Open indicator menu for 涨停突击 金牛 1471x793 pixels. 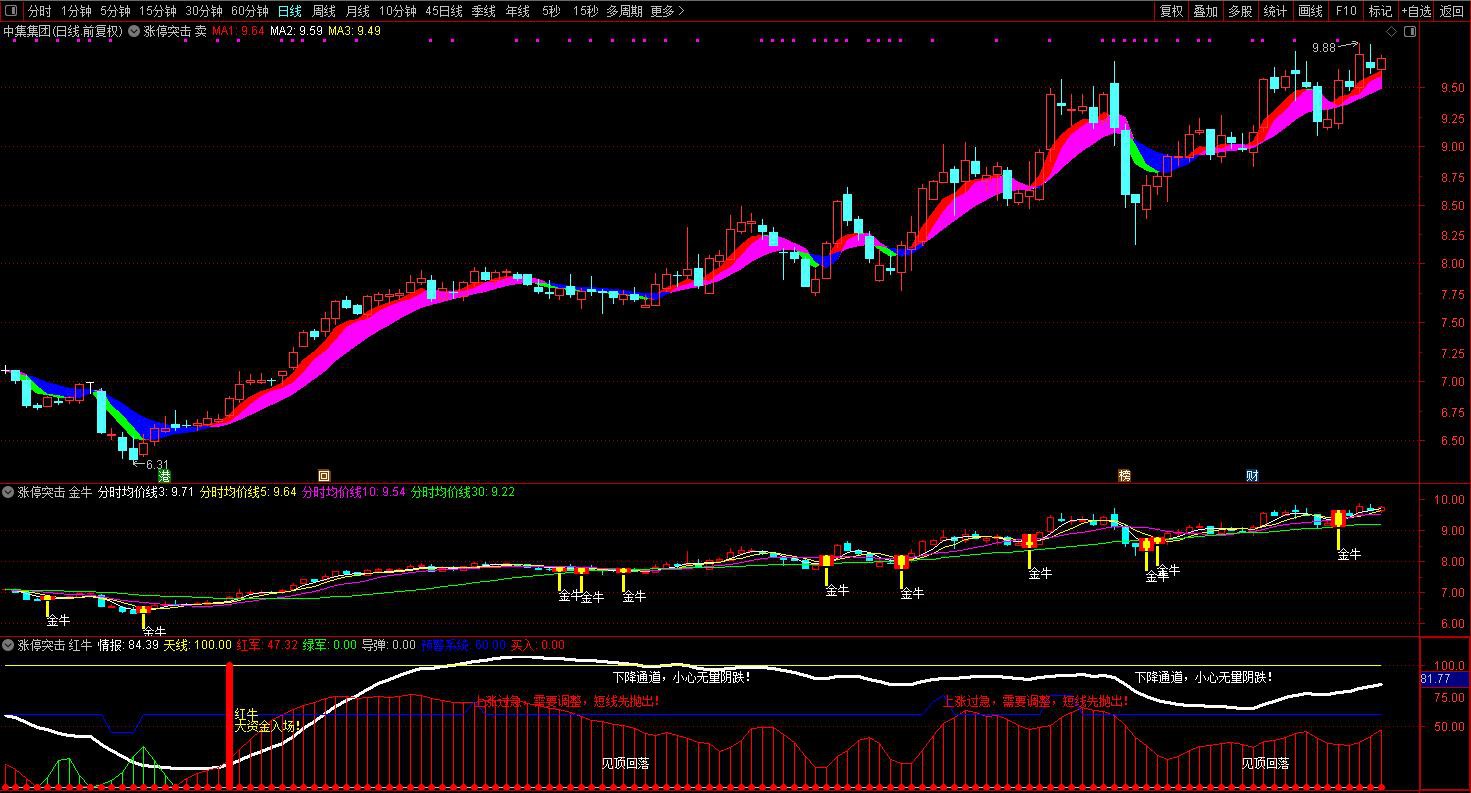(8, 492)
